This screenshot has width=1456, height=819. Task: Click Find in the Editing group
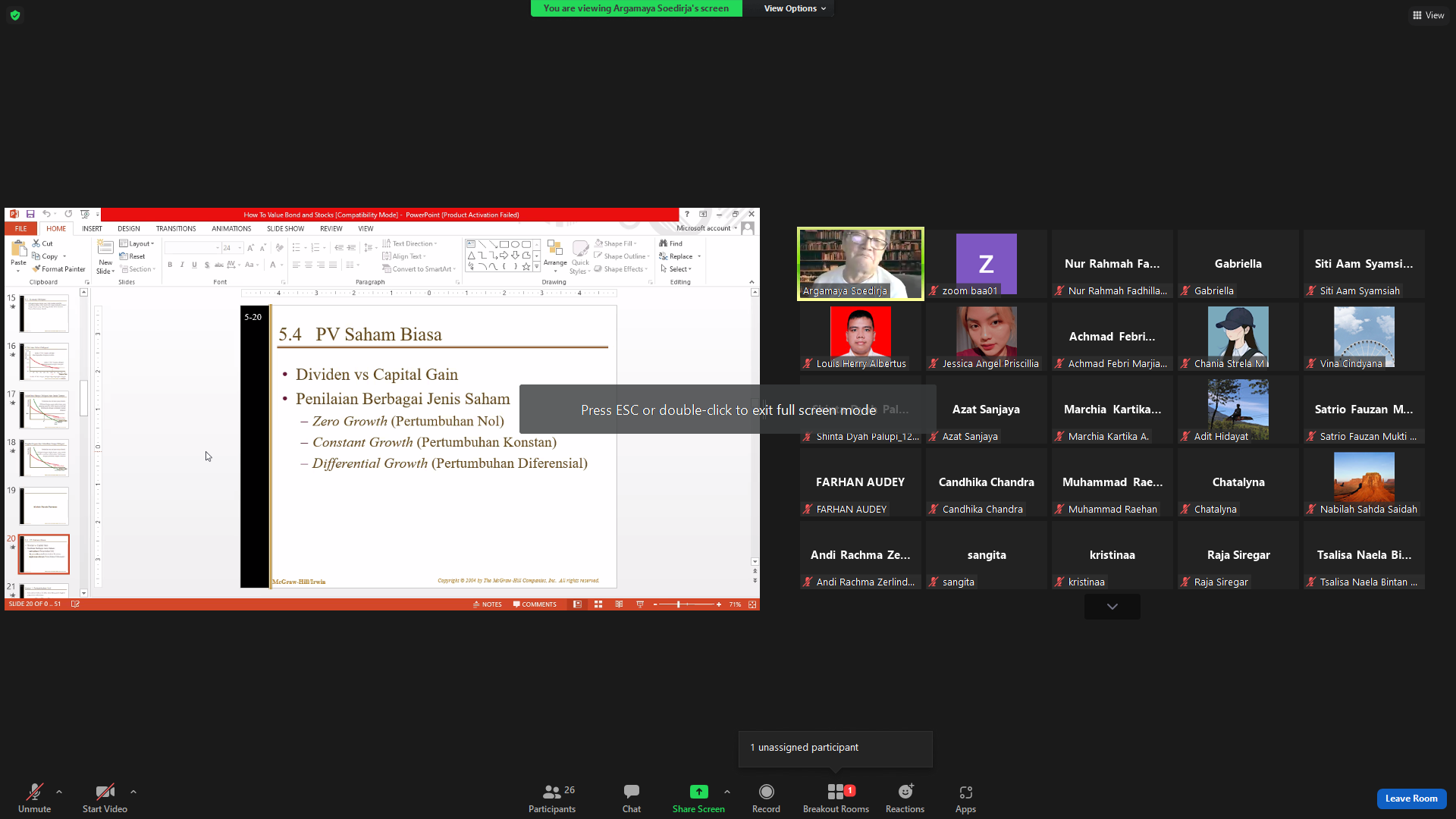671,243
